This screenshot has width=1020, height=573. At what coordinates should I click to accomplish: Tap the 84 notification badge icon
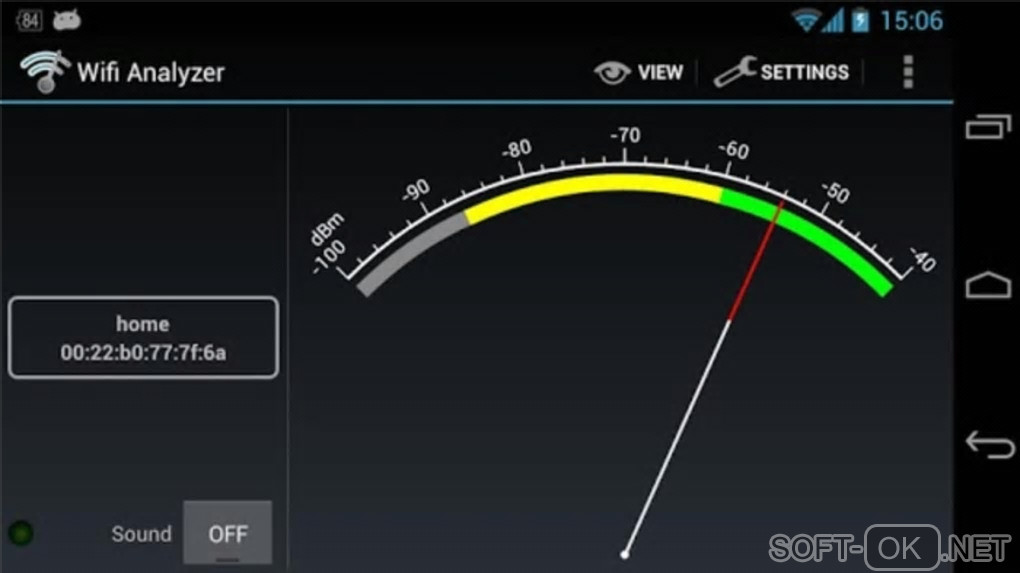pyautogui.click(x=29, y=20)
